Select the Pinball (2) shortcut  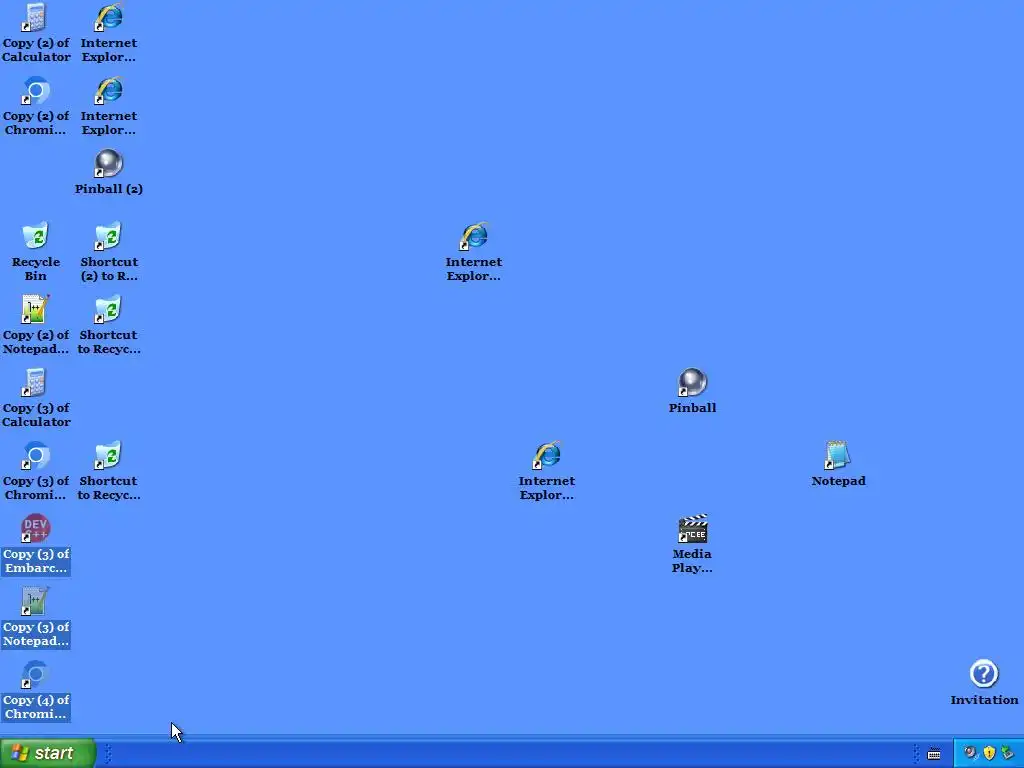(x=108, y=172)
